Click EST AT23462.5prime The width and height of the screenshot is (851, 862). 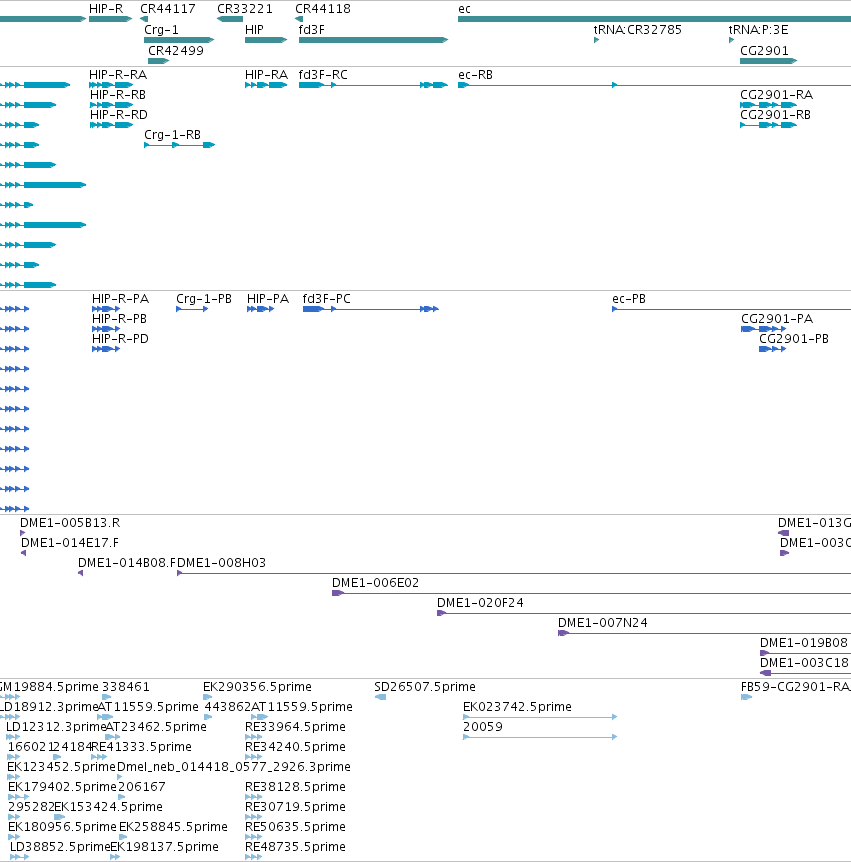coord(113,737)
